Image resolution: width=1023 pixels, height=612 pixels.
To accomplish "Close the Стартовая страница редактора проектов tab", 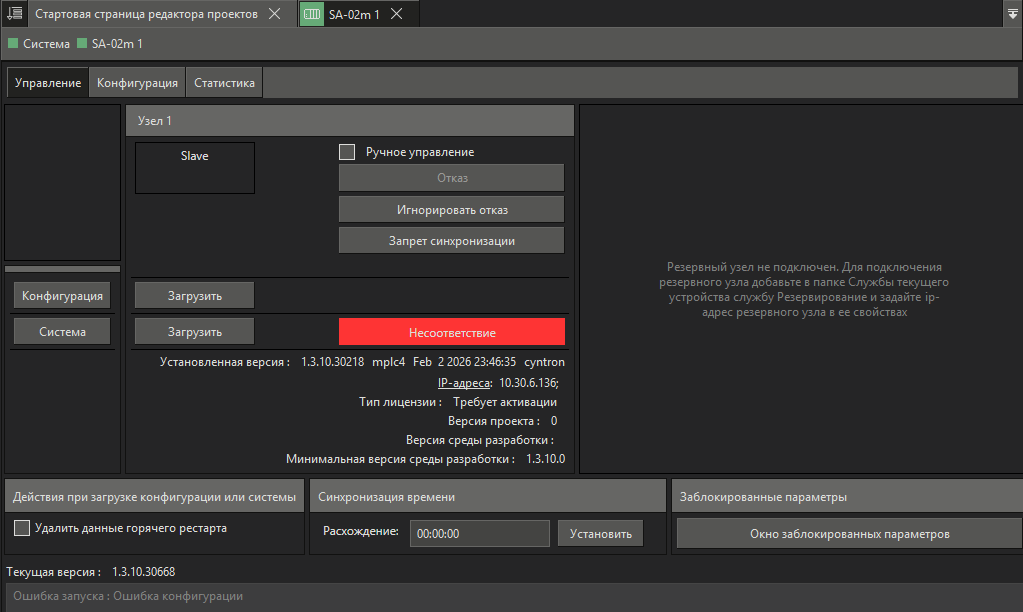I will coord(275,14).
